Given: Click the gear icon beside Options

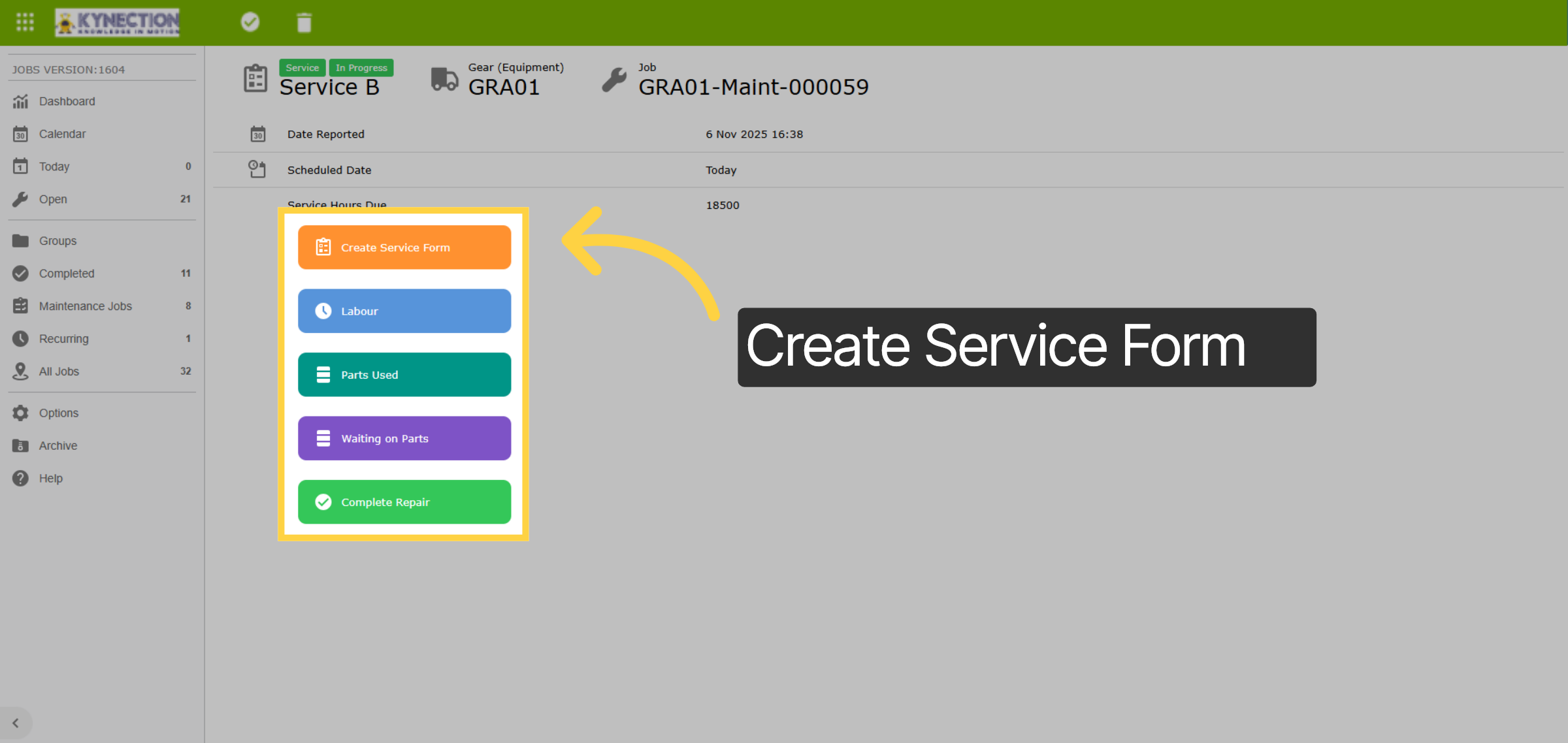Looking at the screenshot, I should tap(20, 413).
